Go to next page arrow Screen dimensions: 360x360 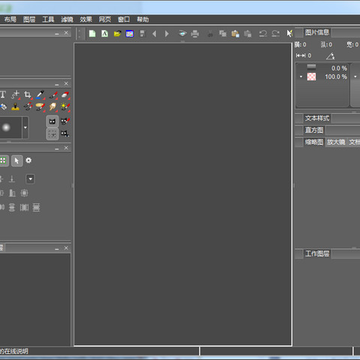tap(167, 33)
